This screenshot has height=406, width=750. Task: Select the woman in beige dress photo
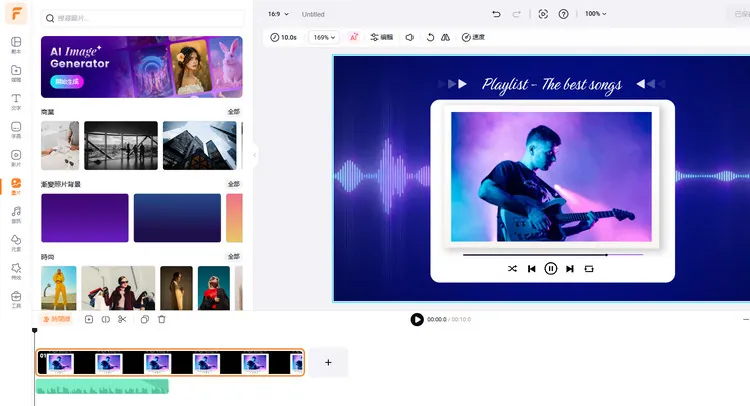(176, 288)
